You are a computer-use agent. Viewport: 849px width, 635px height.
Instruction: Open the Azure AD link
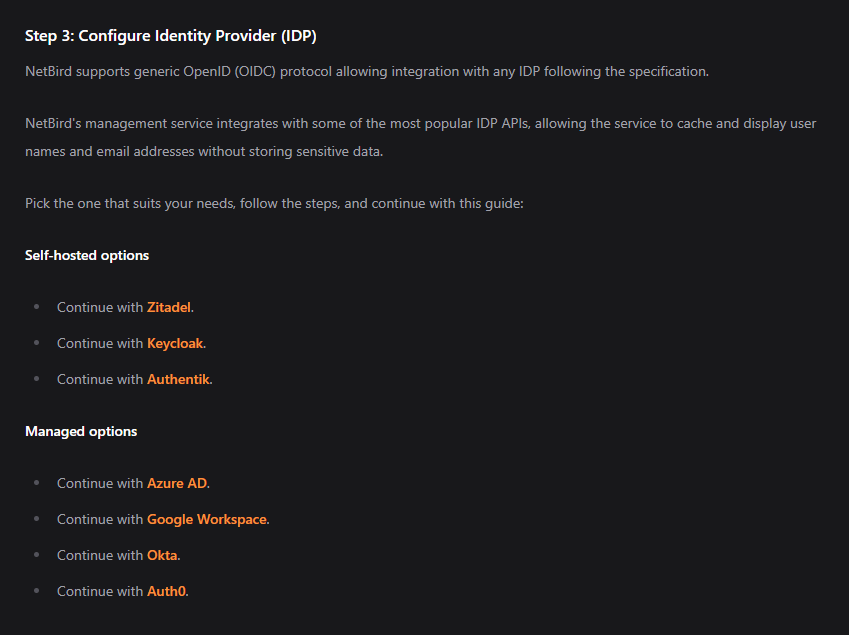coord(177,483)
